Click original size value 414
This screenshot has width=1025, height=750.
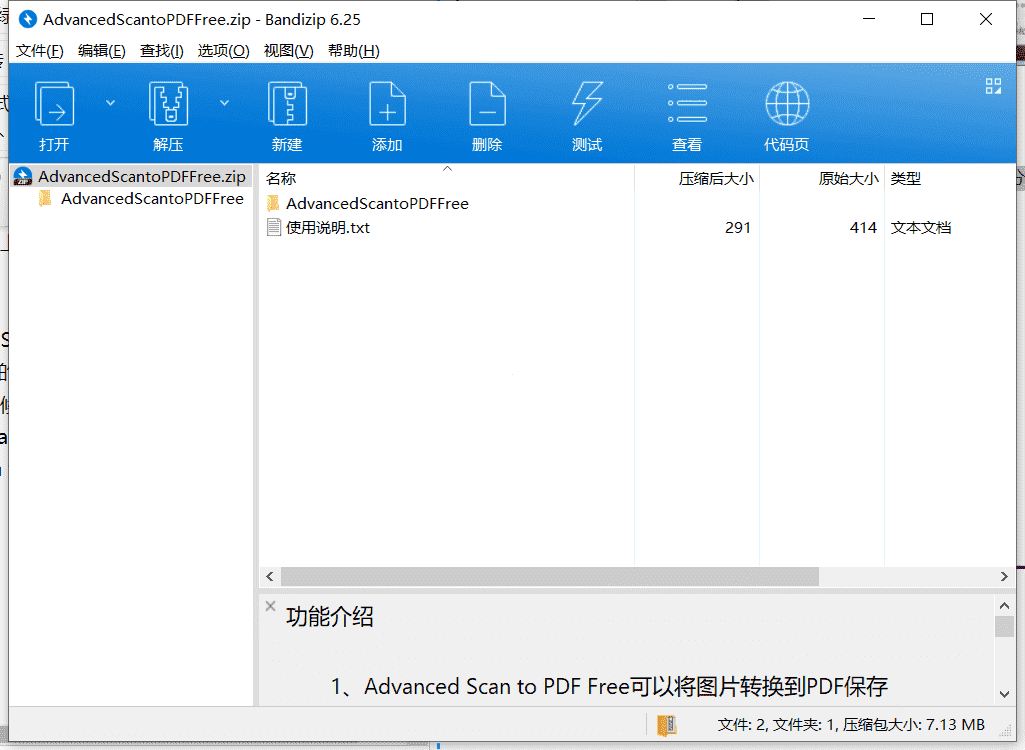coord(863,228)
